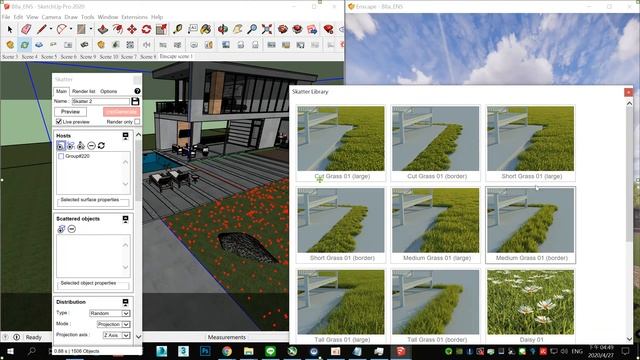Select the arrow Select tool in SketchUp toolbar
Screen dimensions: 640x360
[x=10, y=29]
